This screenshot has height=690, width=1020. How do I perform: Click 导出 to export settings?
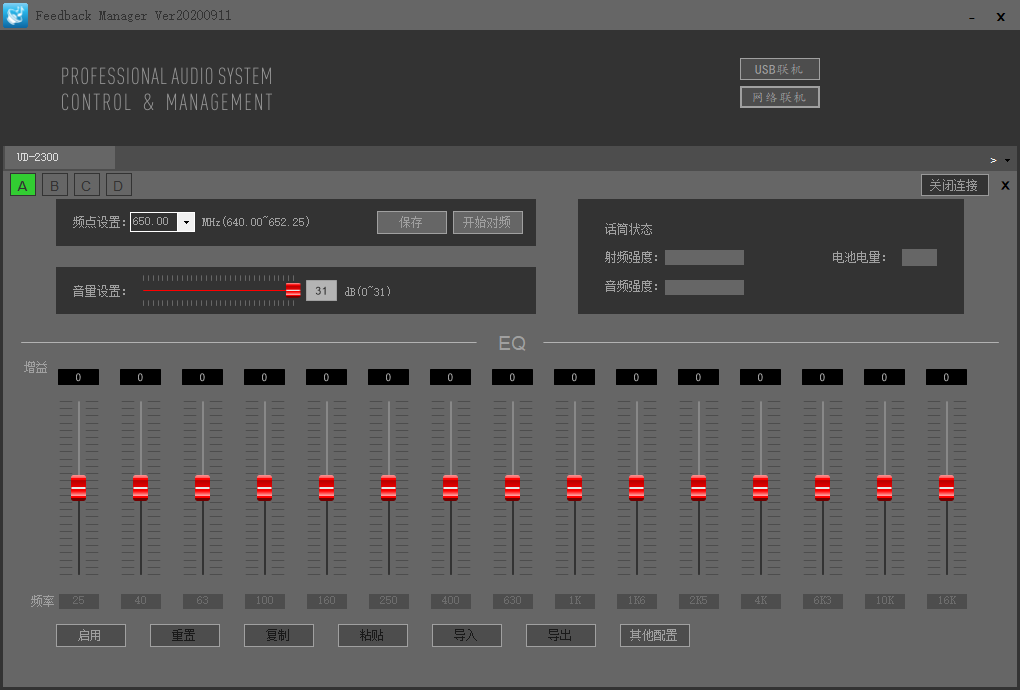(561, 635)
